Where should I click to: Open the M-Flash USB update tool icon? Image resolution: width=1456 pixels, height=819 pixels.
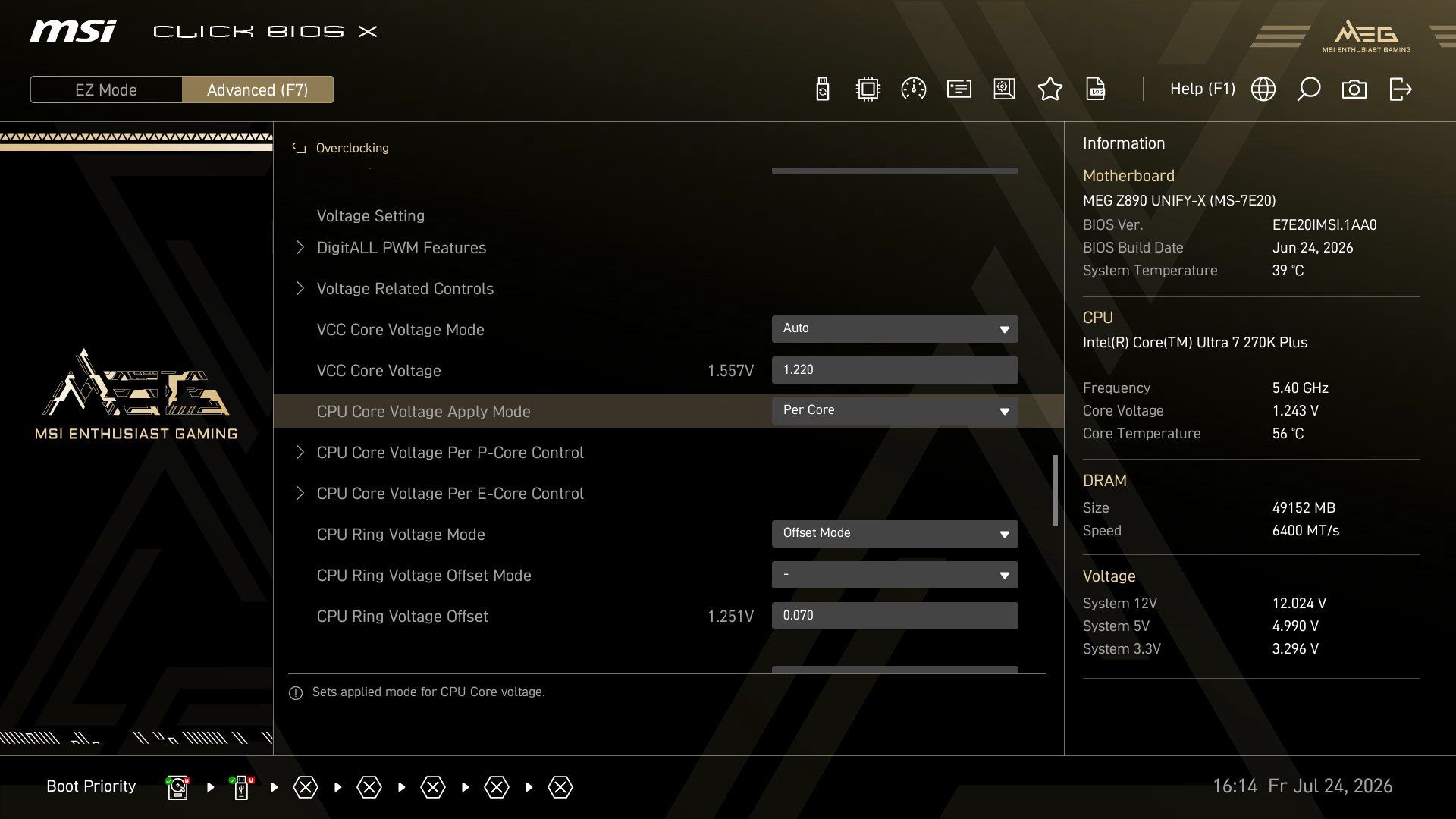tap(823, 89)
